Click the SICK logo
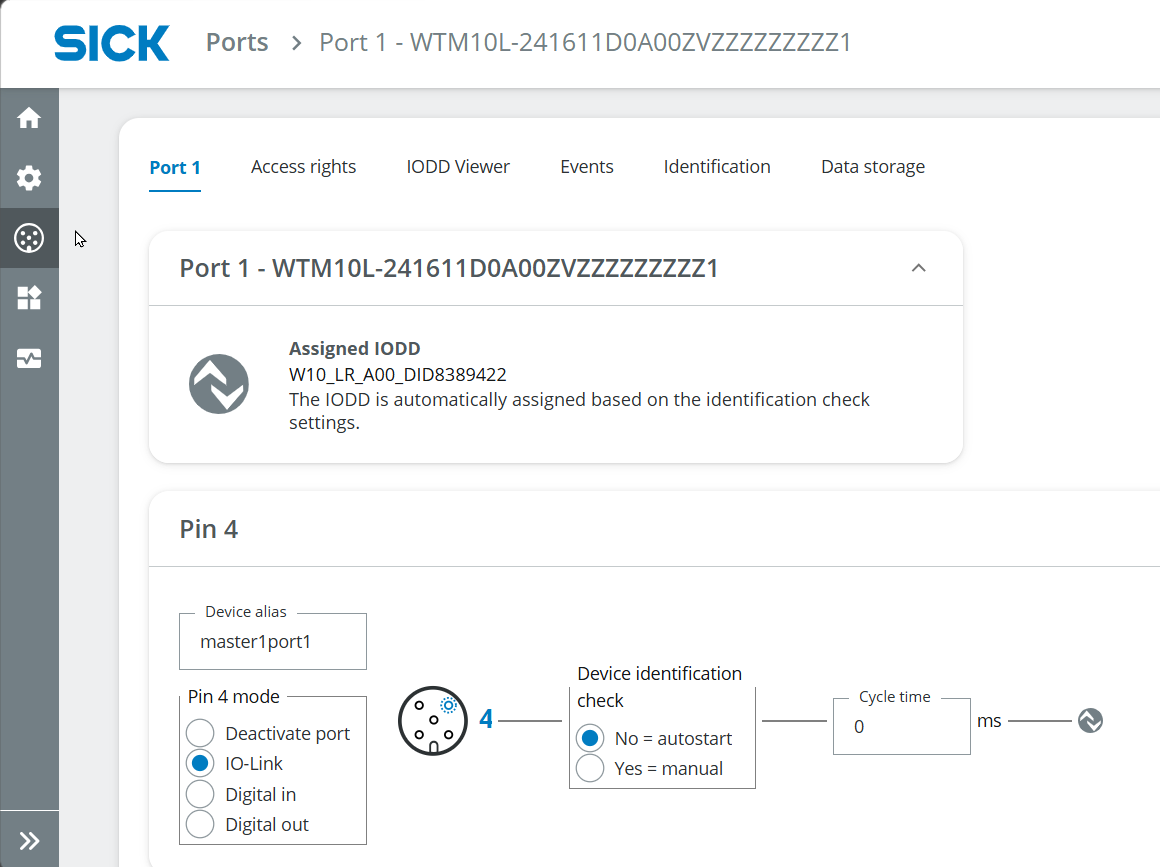This screenshot has height=867, width=1160. [112, 43]
